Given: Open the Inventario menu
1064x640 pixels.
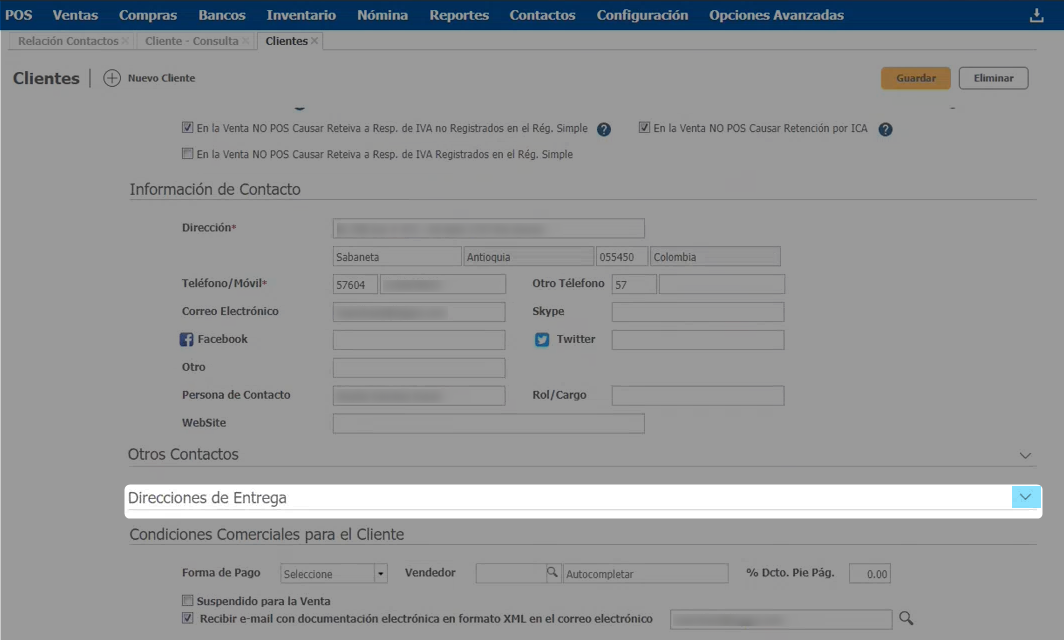Looking at the screenshot, I should click(x=301, y=15).
